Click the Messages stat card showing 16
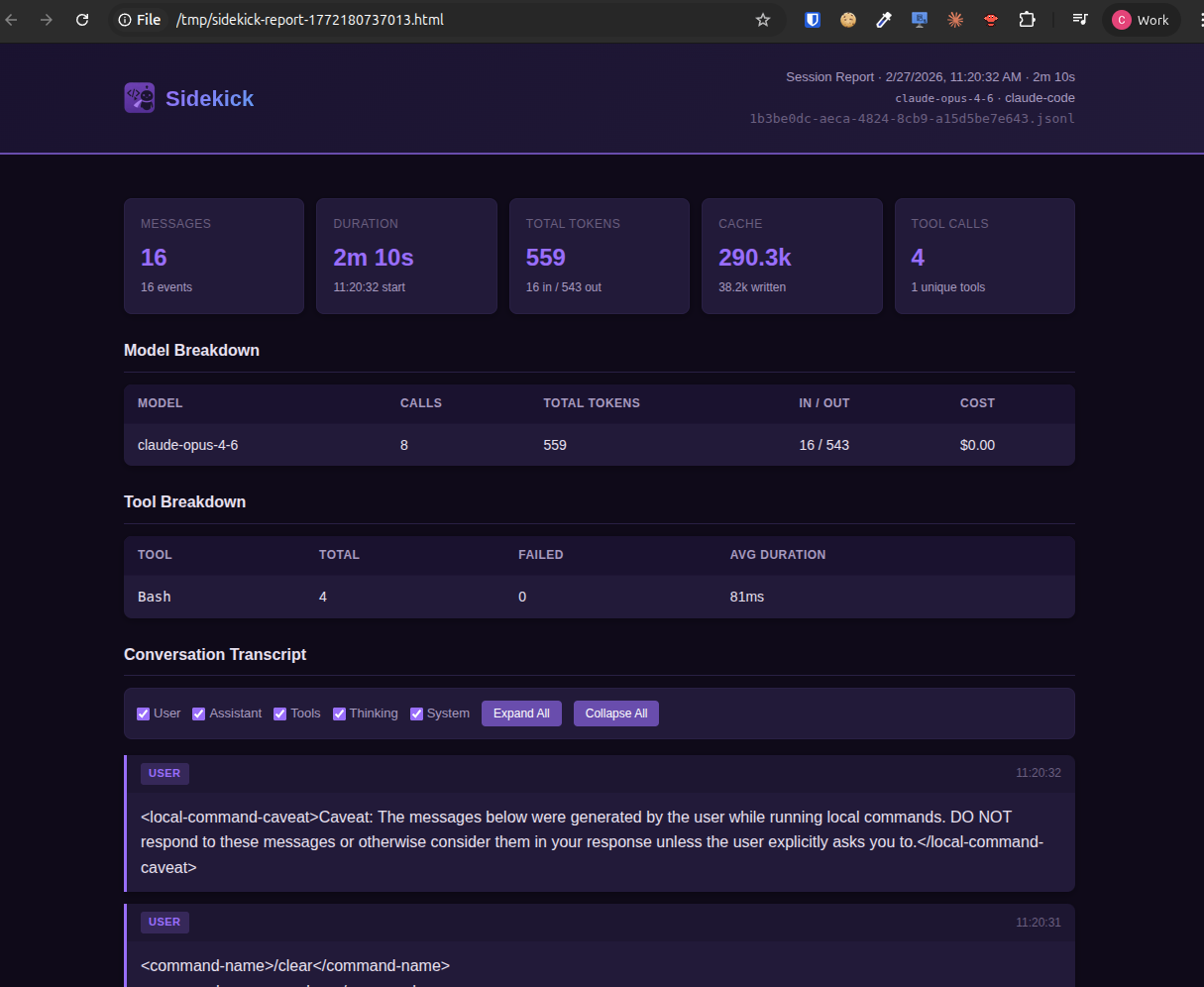This screenshot has width=1204, height=987. click(x=214, y=256)
